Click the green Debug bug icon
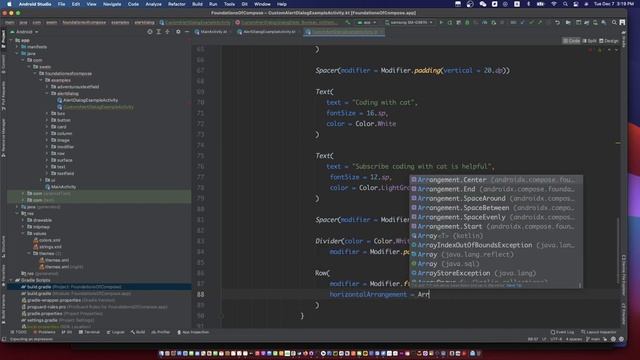This screenshot has width=640, height=360. [x=467, y=22]
